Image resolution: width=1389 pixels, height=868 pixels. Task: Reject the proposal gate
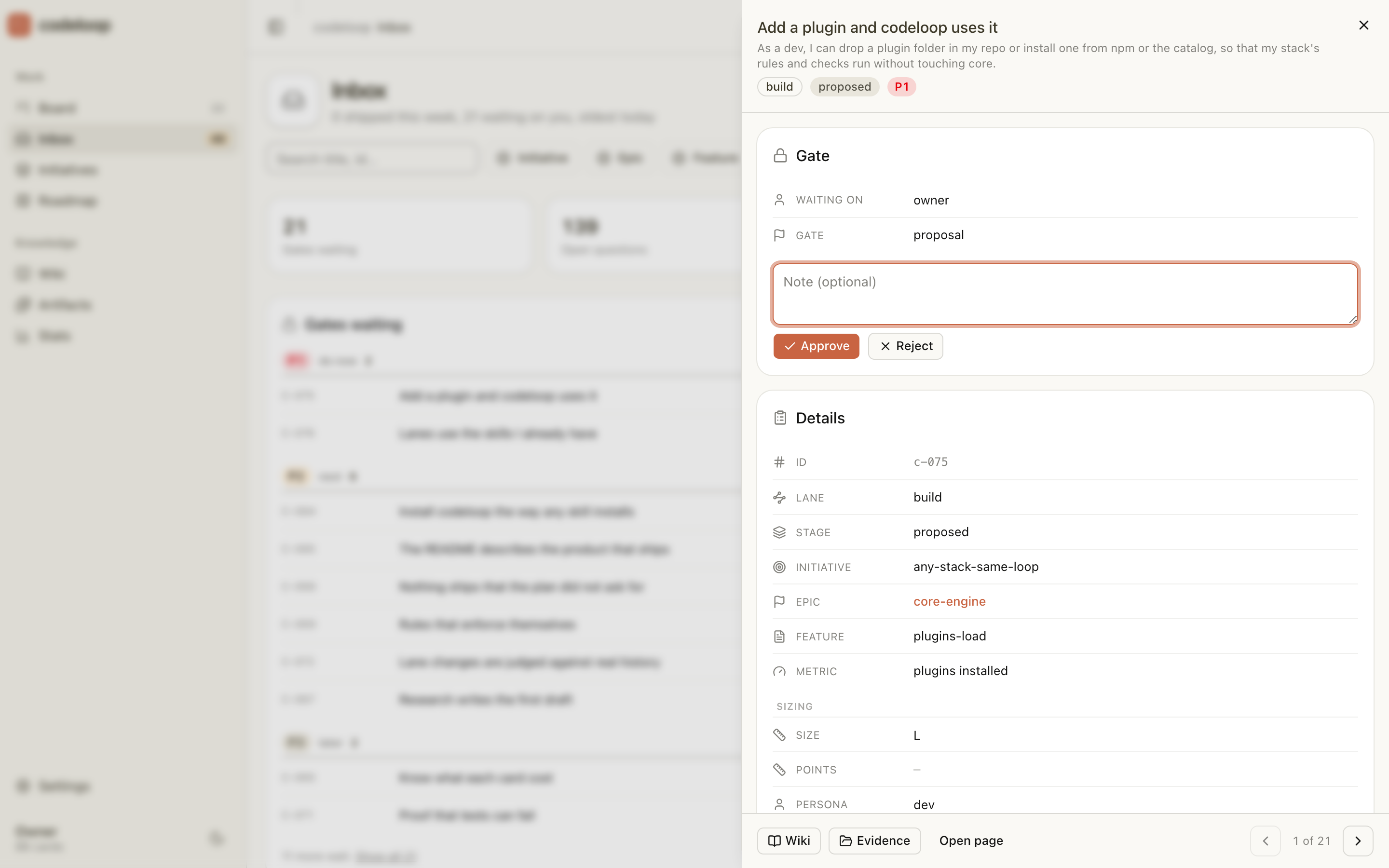tap(905, 346)
